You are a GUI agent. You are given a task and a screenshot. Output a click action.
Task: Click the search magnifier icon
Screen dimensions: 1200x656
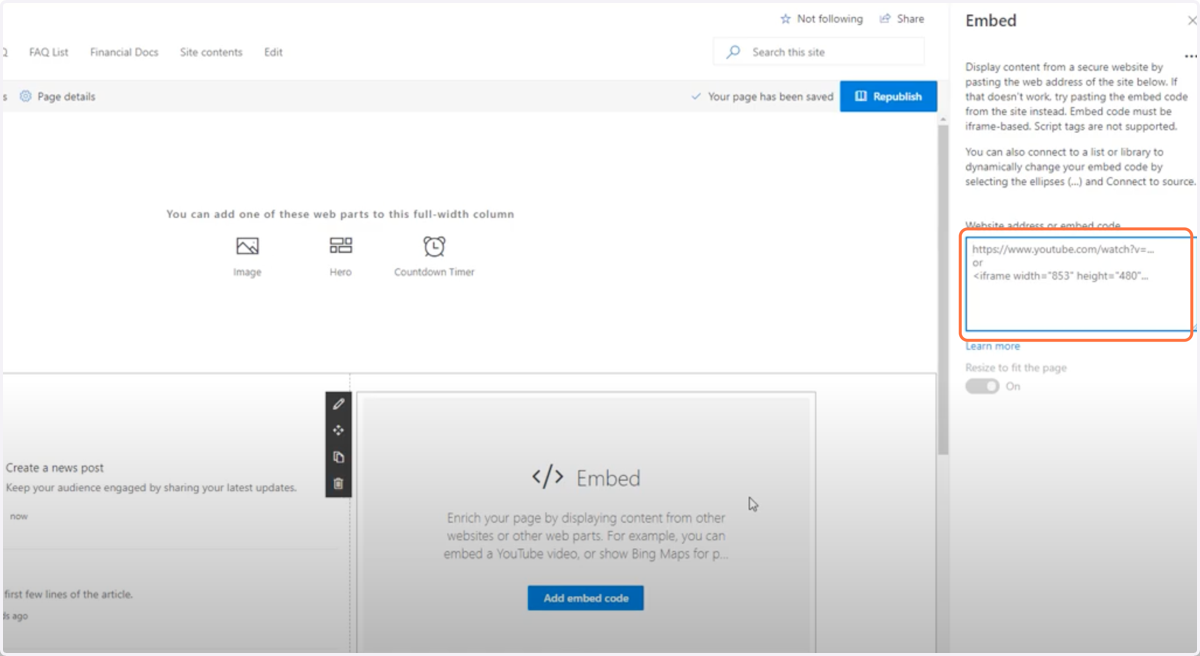[x=734, y=52]
